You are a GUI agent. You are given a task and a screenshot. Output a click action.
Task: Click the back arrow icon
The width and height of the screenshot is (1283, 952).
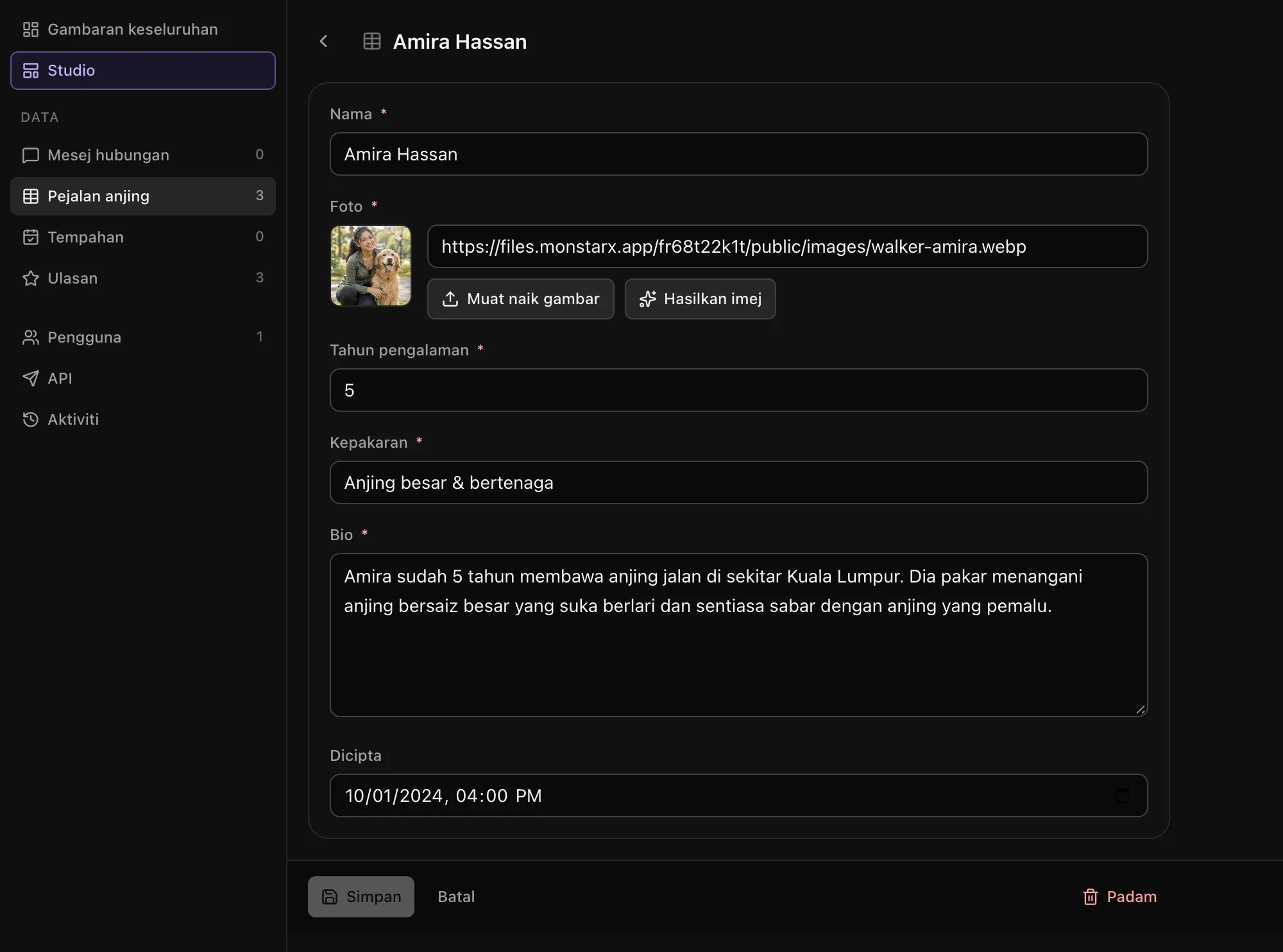323,42
